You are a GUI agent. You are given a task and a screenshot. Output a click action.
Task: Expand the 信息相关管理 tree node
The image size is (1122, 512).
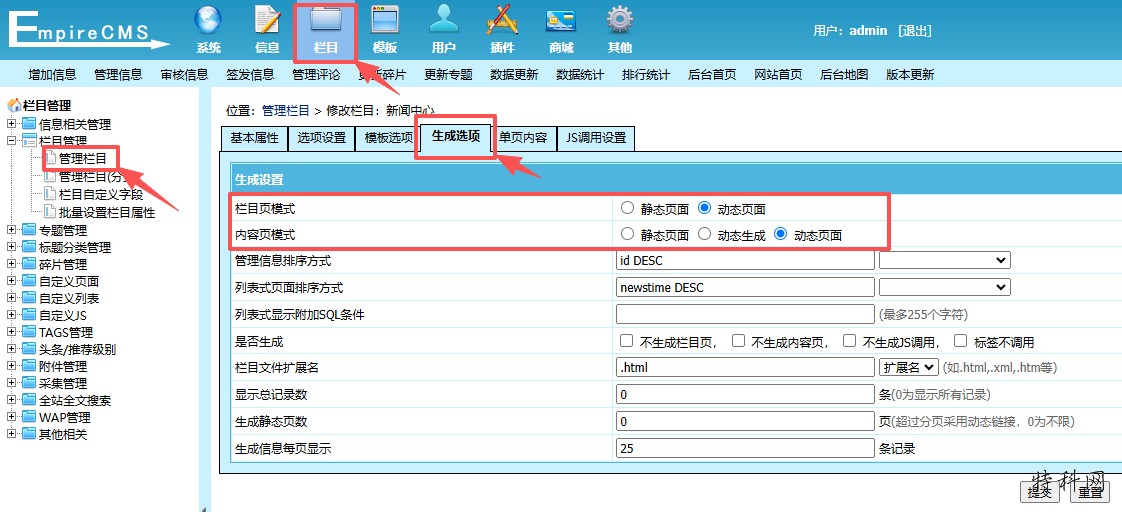point(11,124)
